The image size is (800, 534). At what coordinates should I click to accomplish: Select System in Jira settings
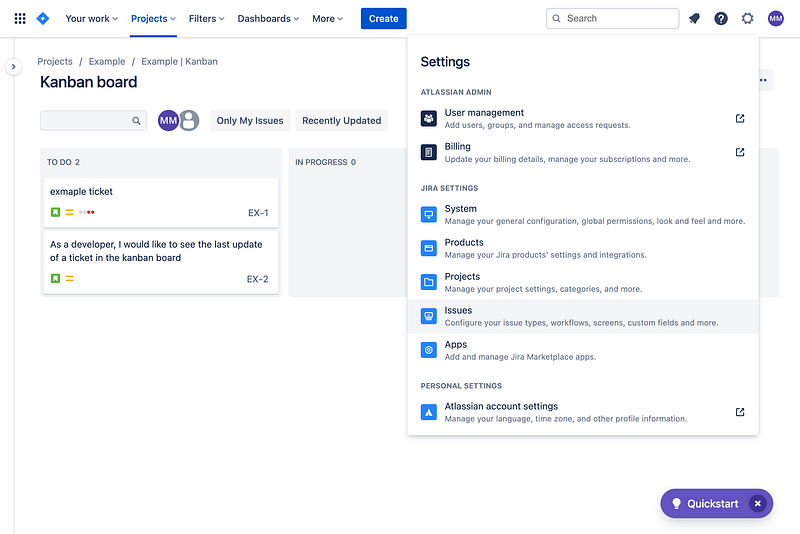pos(583,214)
